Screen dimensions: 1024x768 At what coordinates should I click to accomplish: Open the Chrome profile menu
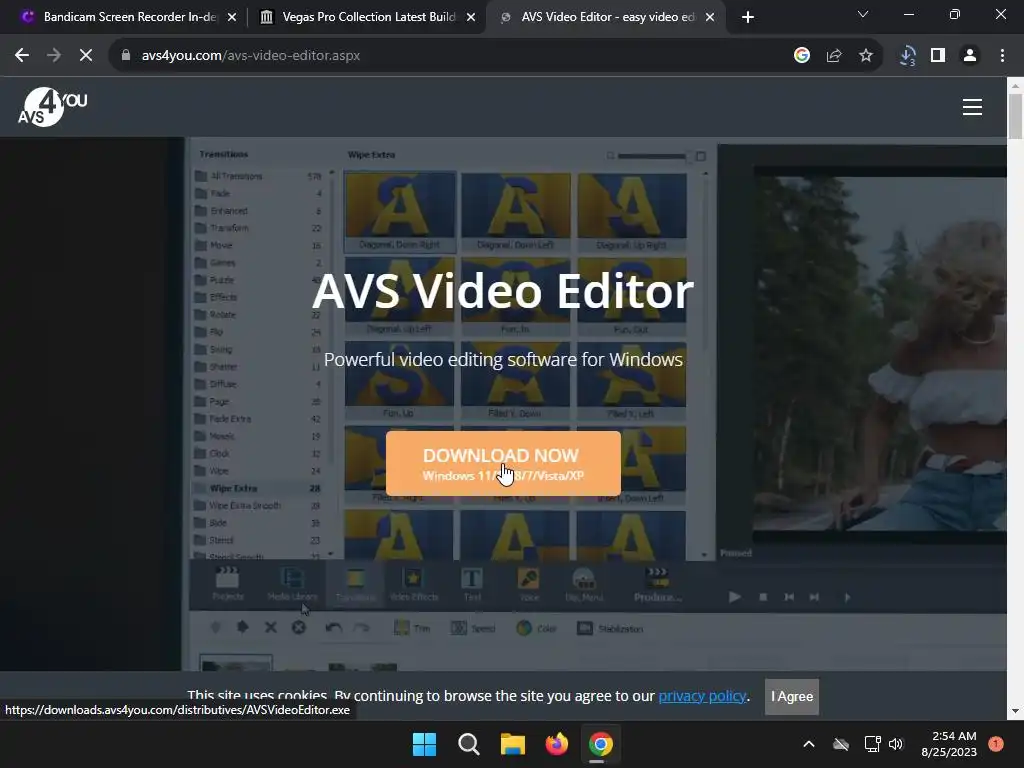click(970, 56)
